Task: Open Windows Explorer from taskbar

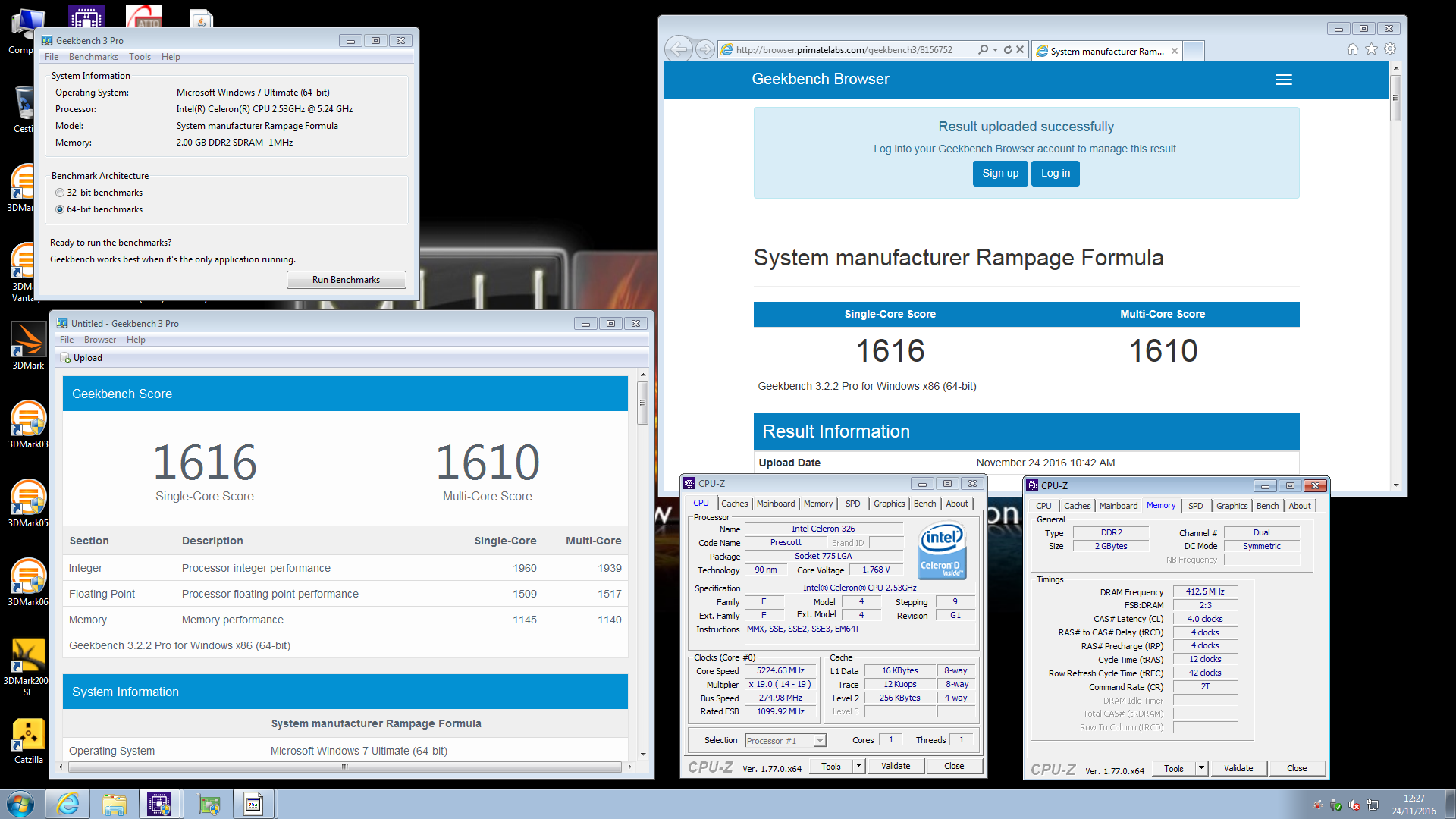Action: pos(115,804)
